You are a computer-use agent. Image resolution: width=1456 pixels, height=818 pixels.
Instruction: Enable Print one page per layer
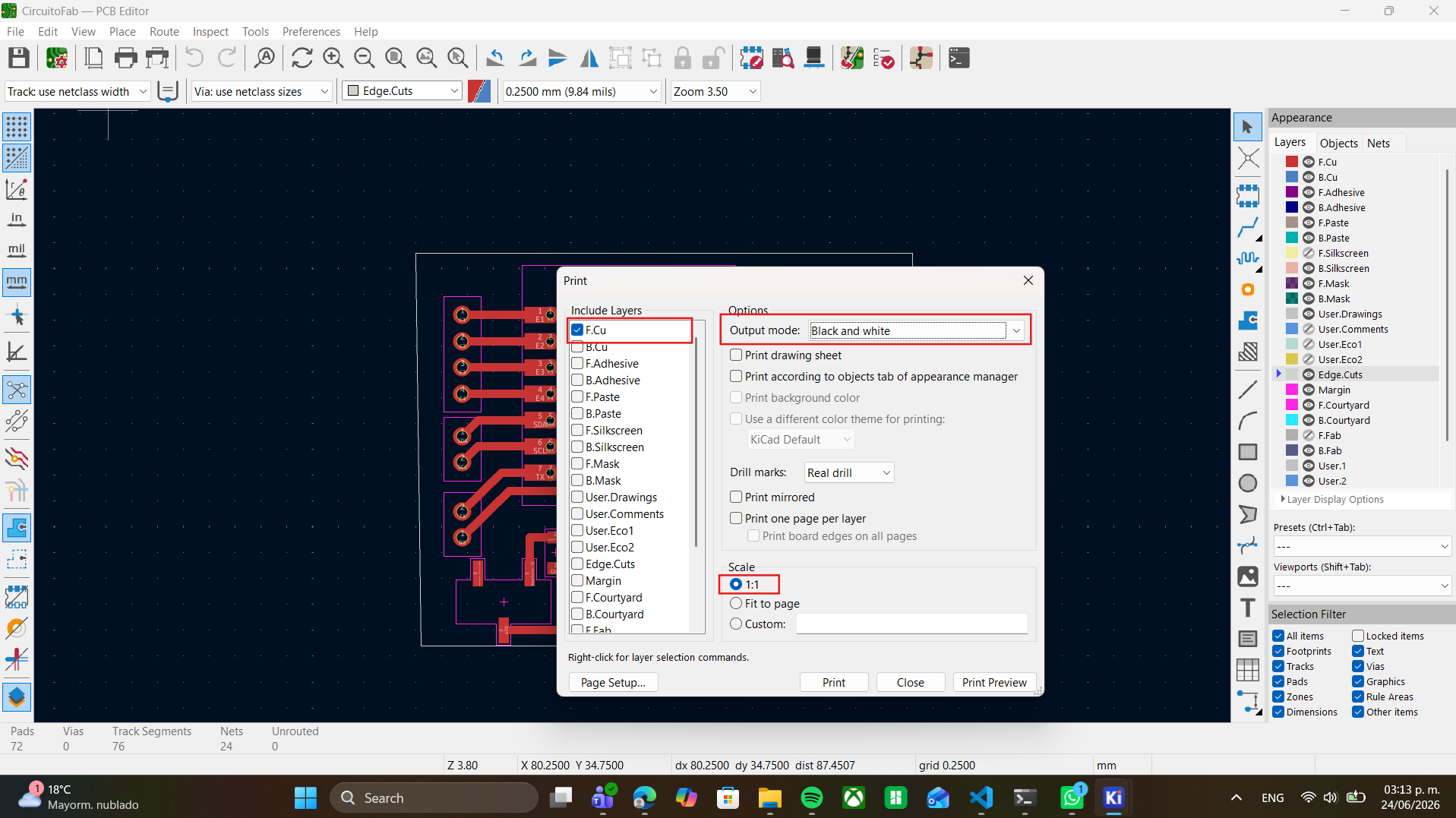pos(736,518)
